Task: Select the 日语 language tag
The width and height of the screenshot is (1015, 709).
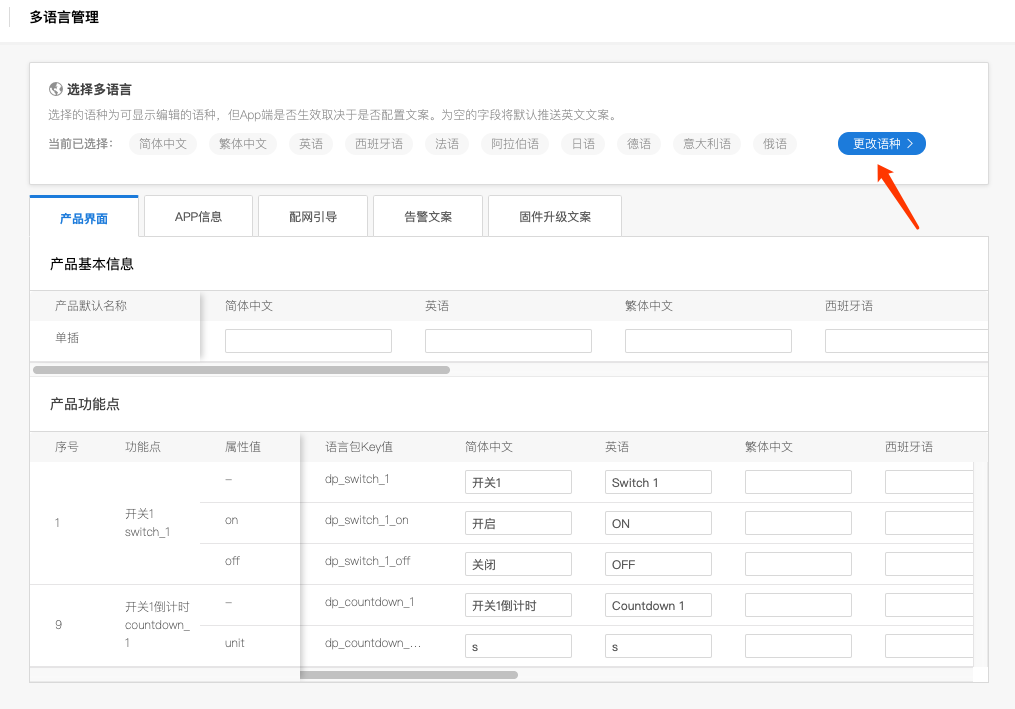Action: (x=583, y=144)
